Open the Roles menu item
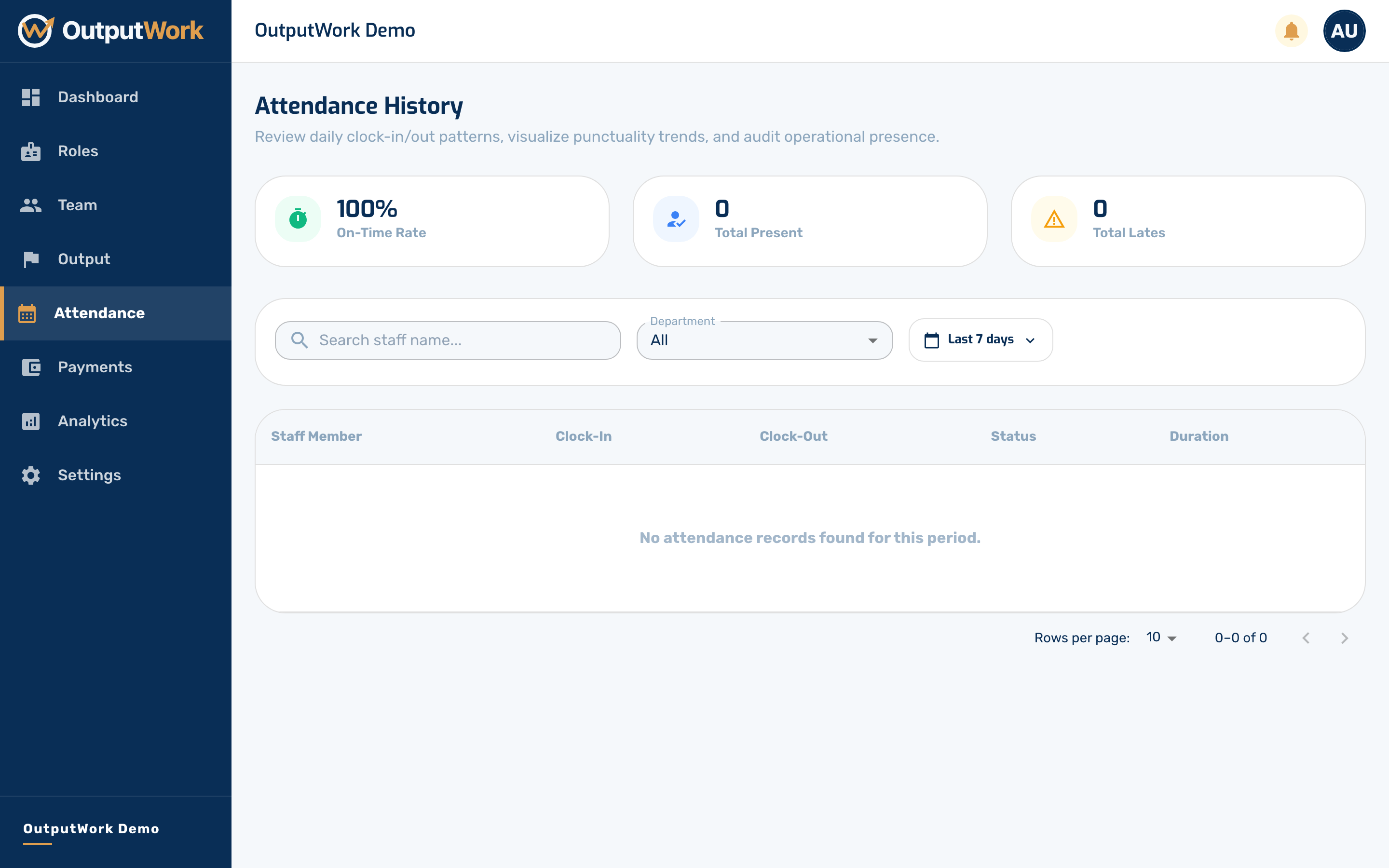The image size is (1389, 868). pyautogui.click(x=115, y=151)
